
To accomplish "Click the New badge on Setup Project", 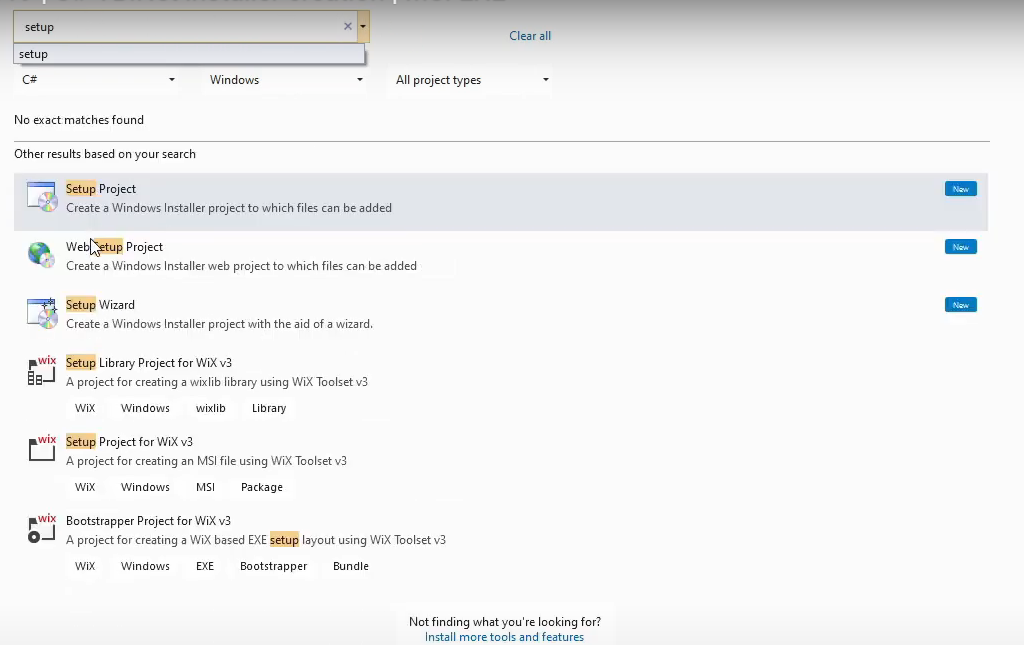I will point(961,189).
